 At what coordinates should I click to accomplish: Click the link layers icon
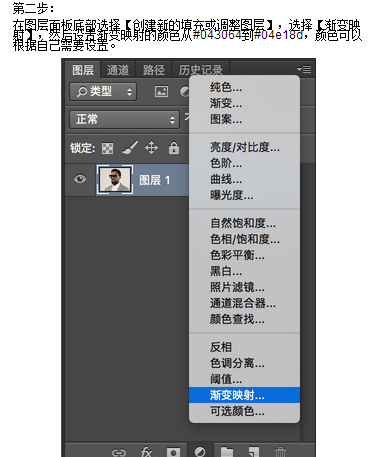click(x=119, y=452)
